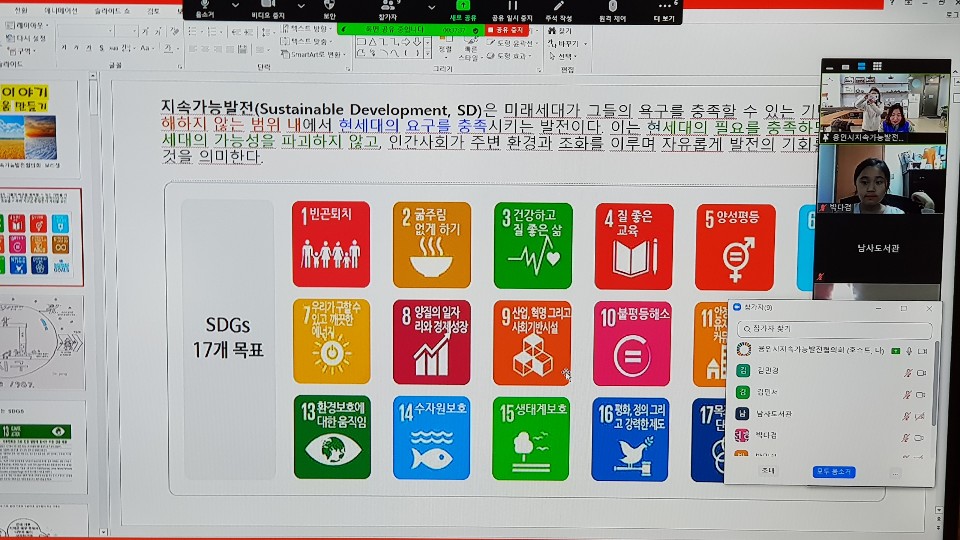Click the green New Share icon
This screenshot has width=960, height=540.
pos(462,7)
